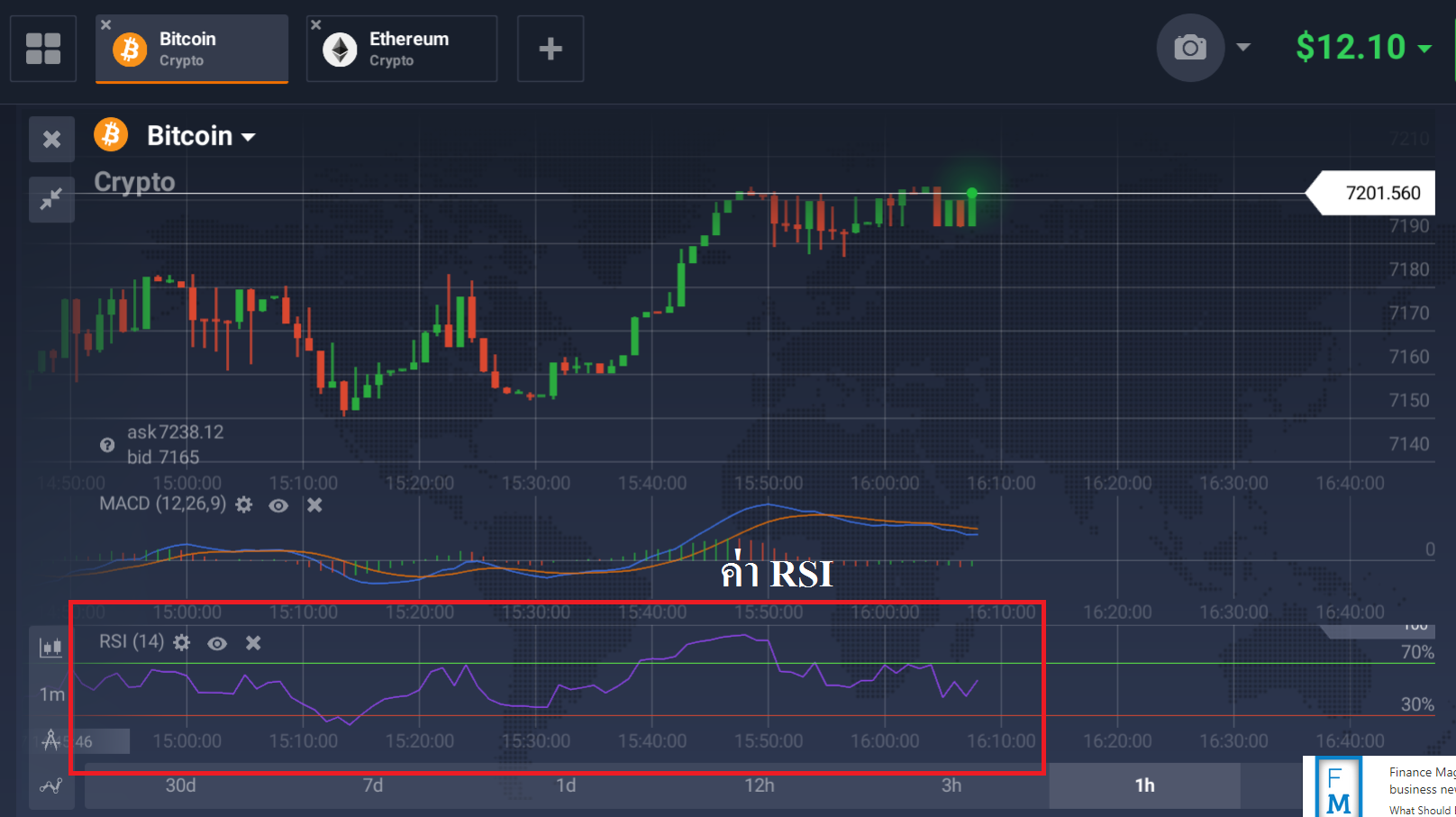Toggle MACD visibility eye icon
The width and height of the screenshot is (1456, 817).
278,505
